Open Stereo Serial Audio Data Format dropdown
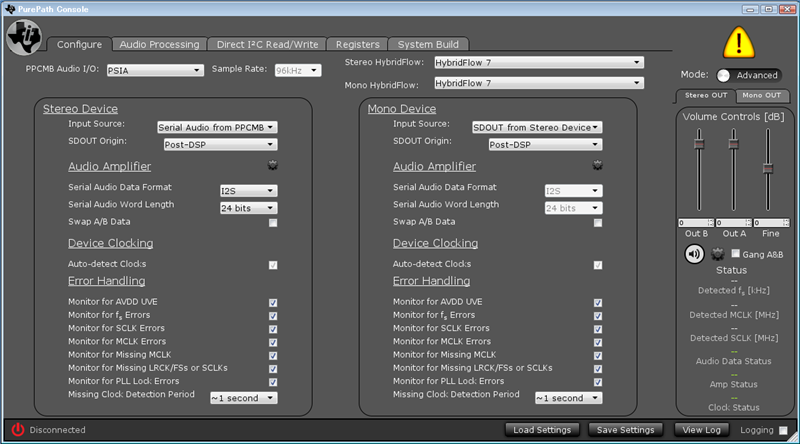This screenshot has width=800, height=444. coord(248,191)
